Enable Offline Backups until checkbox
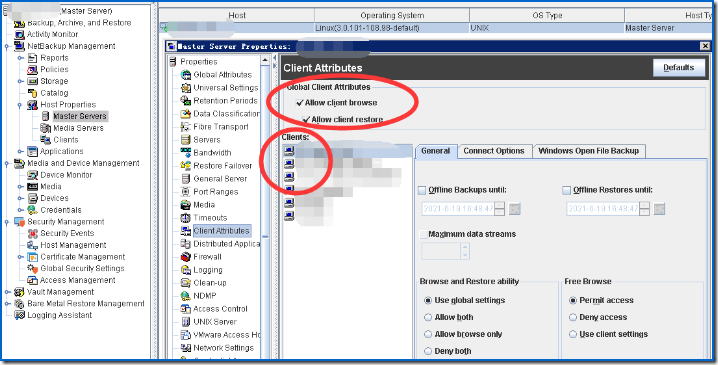 point(422,190)
